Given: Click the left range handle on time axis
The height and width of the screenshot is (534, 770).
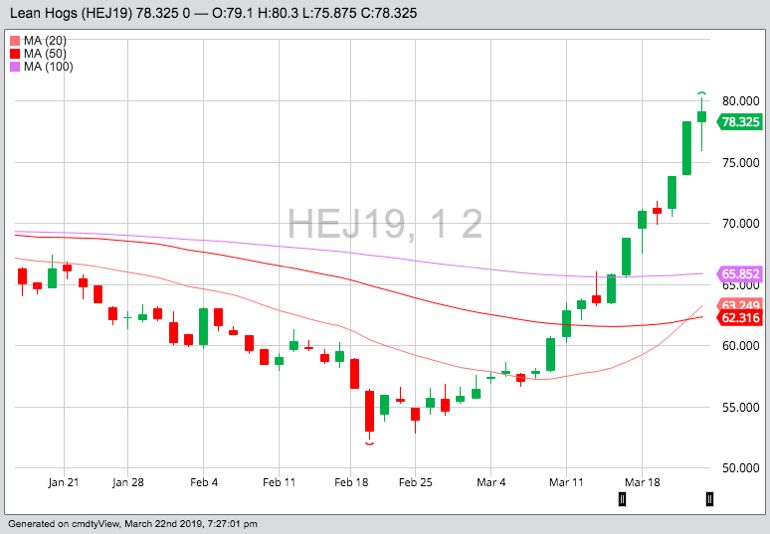Looking at the screenshot, I should tap(622, 498).
